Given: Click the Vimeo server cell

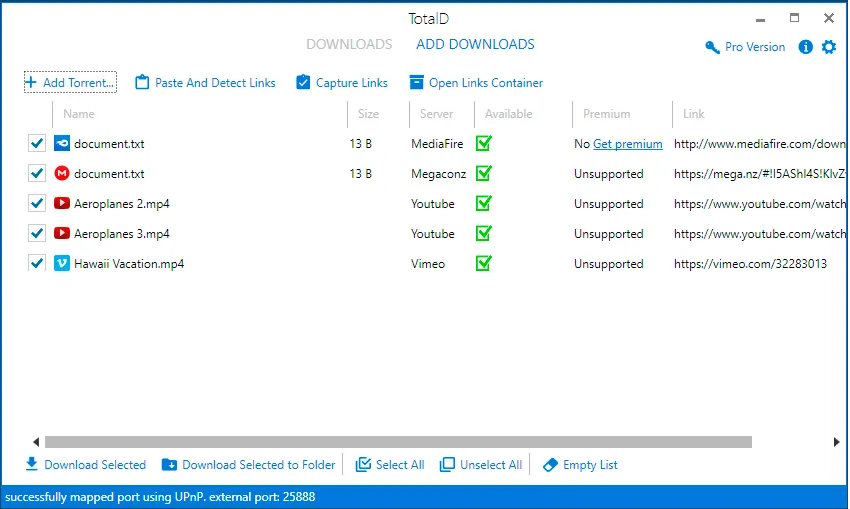Looking at the screenshot, I should coord(428,264).
